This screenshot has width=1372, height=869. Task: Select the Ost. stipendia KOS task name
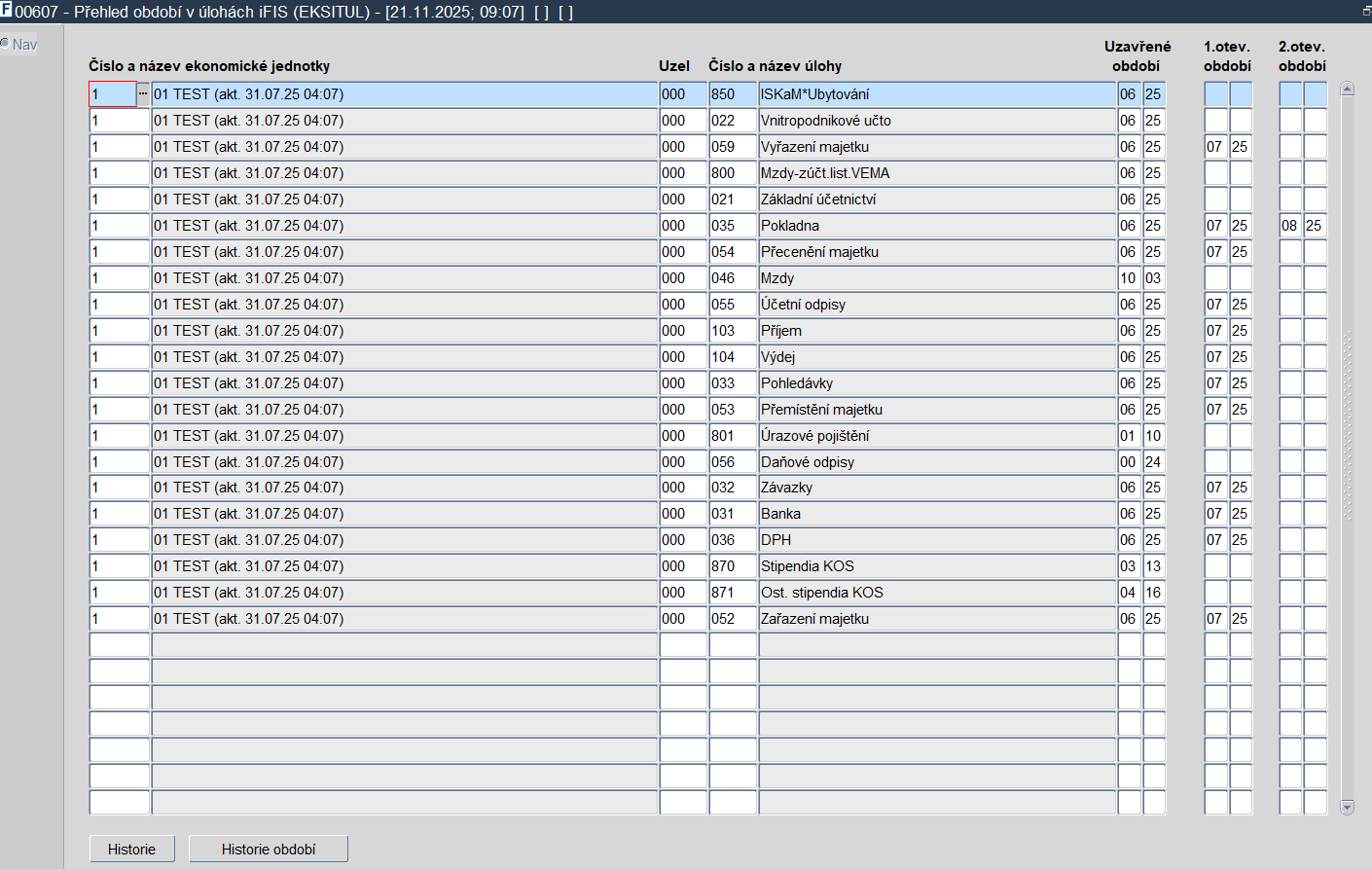937,593
